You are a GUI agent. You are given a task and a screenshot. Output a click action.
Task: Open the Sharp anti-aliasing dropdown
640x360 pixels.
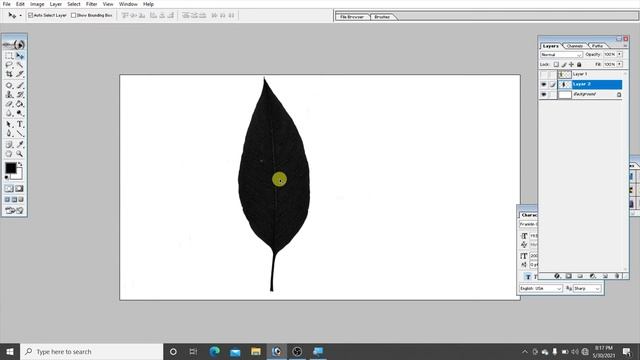tap(587, 288)
